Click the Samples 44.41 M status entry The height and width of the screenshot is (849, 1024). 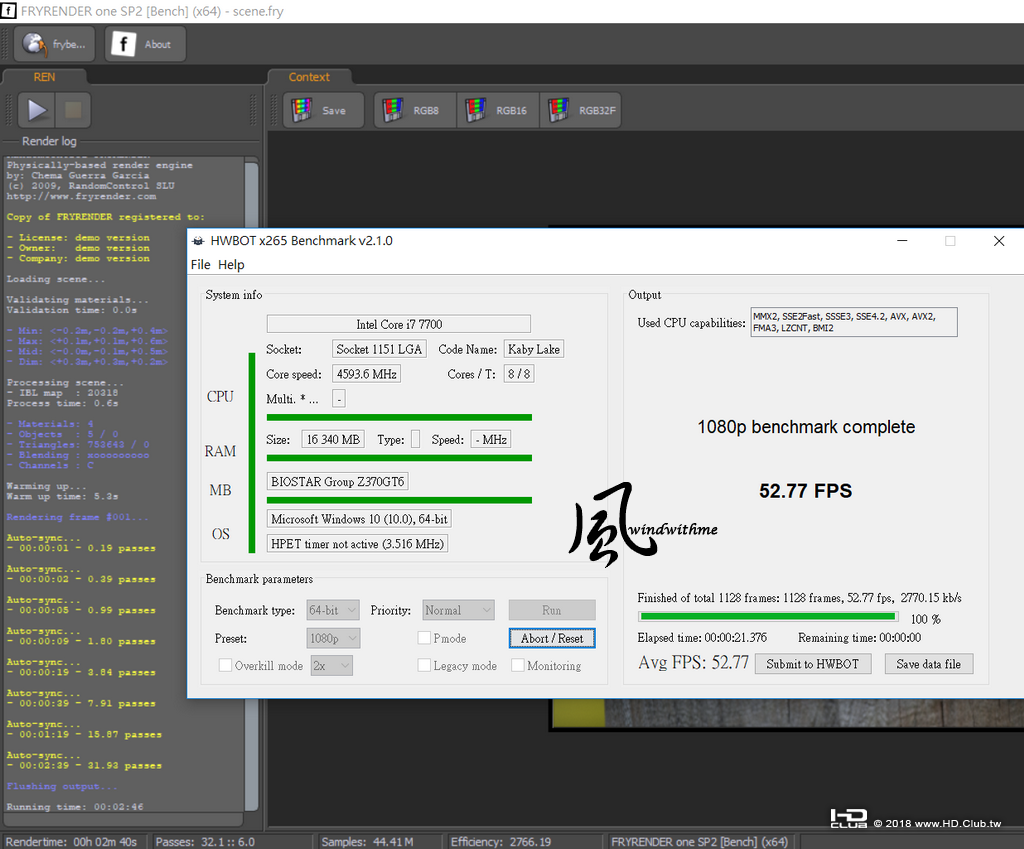[367, 842]
